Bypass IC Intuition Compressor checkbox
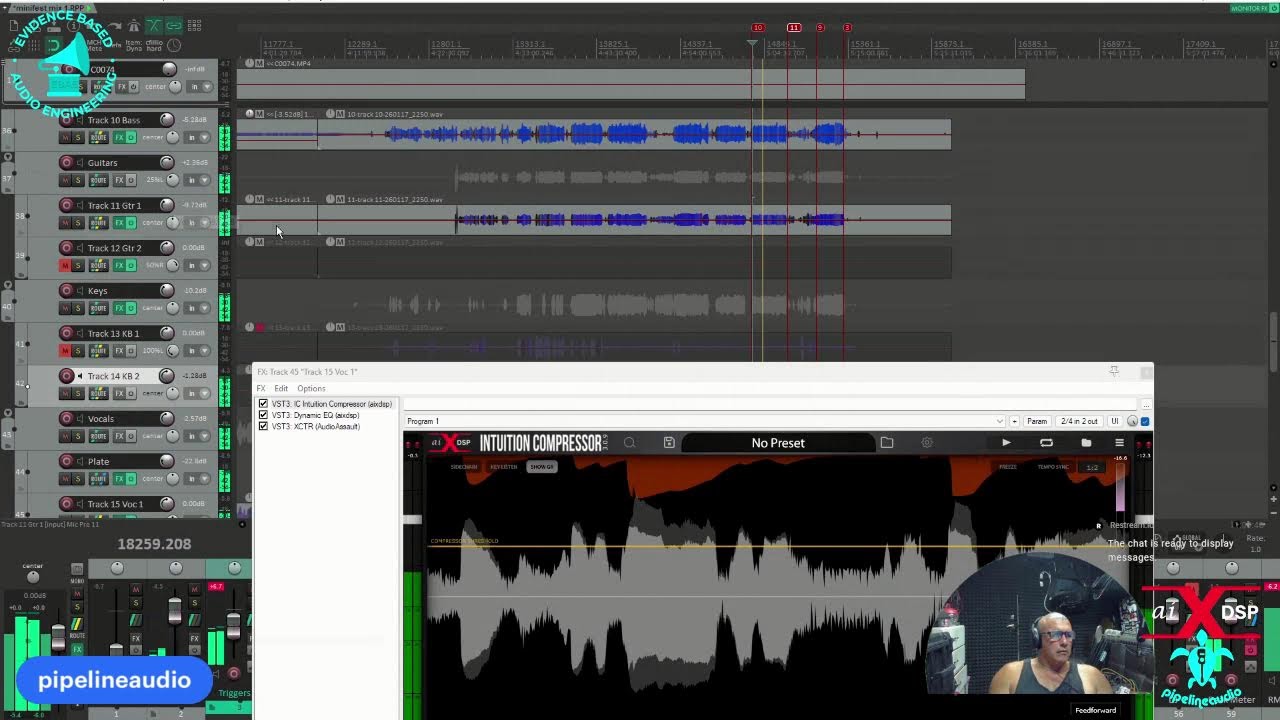The image size is (1280, 720). pos(263,404)
